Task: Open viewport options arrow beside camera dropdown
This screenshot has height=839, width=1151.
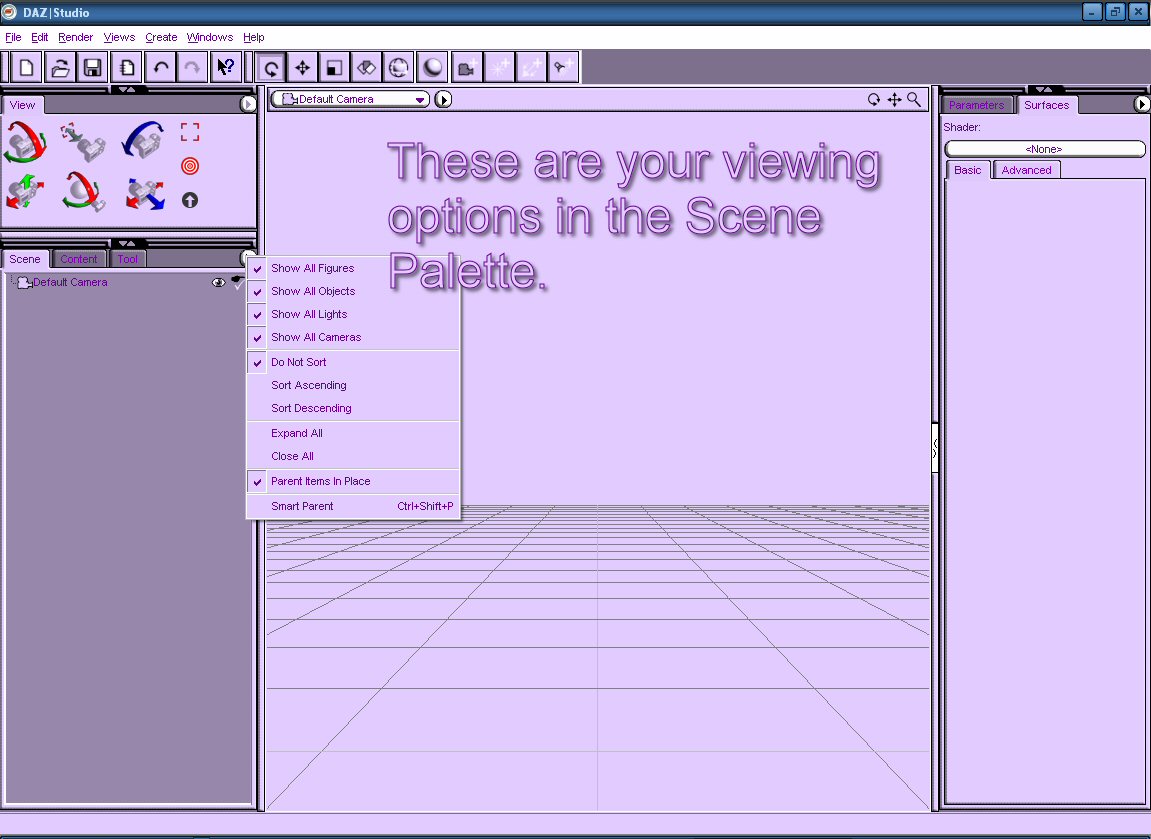Action: tap(443, 99)
